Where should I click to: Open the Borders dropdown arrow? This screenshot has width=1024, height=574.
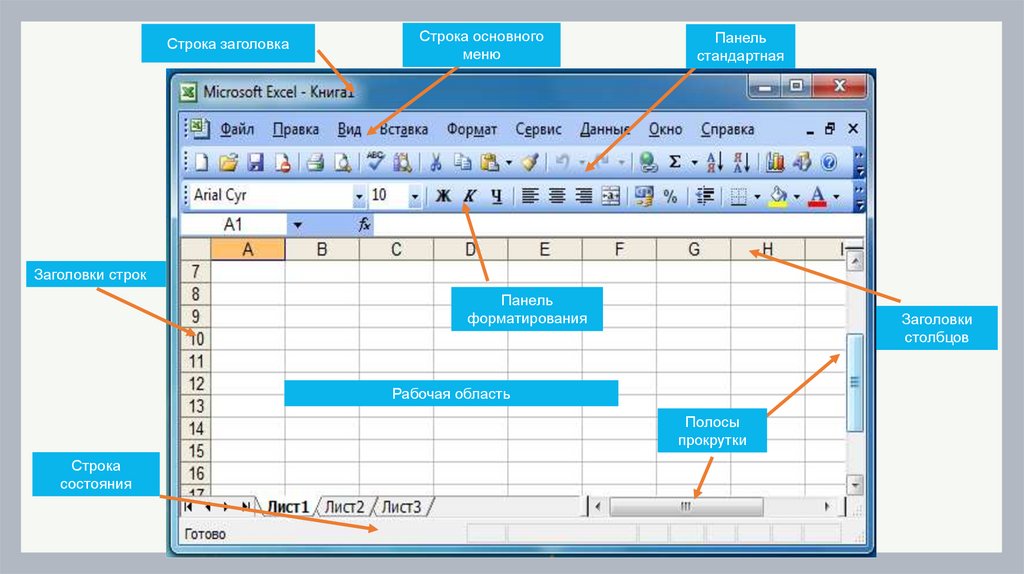(x=757, y=197)
